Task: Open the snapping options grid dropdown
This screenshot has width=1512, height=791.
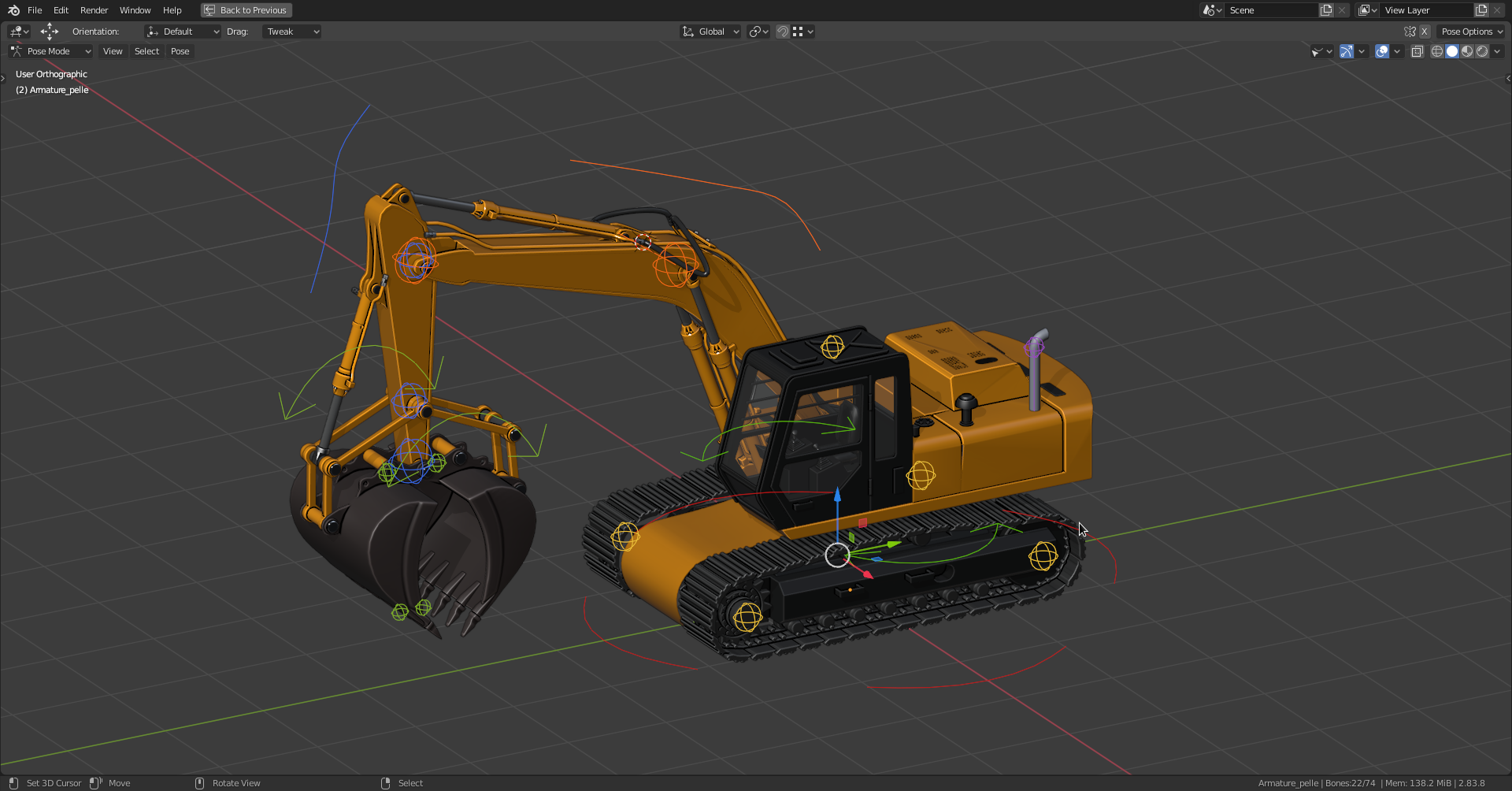Action: pos(803,32)
